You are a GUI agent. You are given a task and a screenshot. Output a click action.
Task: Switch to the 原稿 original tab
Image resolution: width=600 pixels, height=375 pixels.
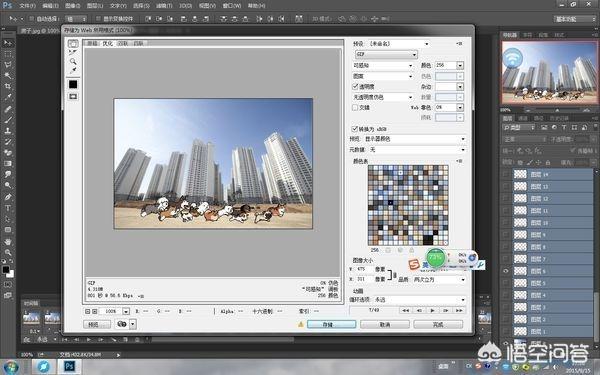pos(92,43)
